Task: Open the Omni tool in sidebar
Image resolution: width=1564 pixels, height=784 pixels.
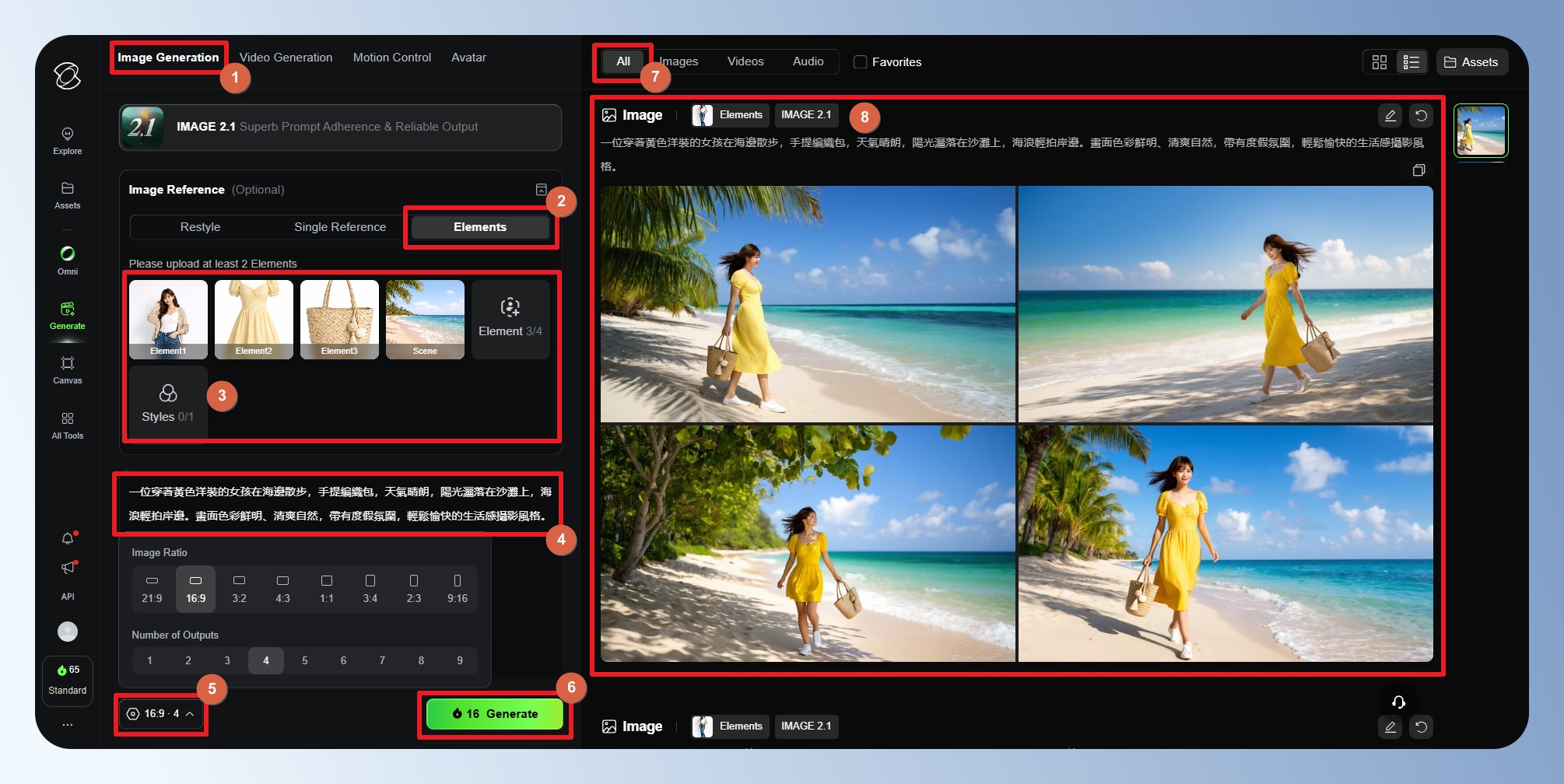Action: (68, 260)
